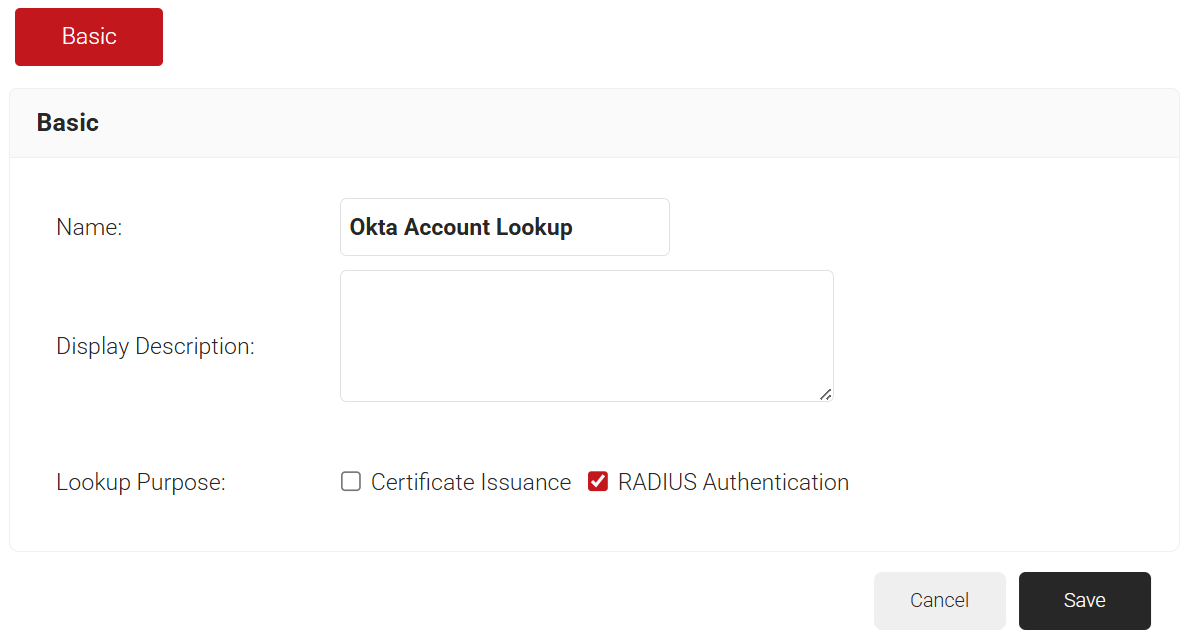Click the red checkmark beside RADIUS Authentication

coord(598,482)
